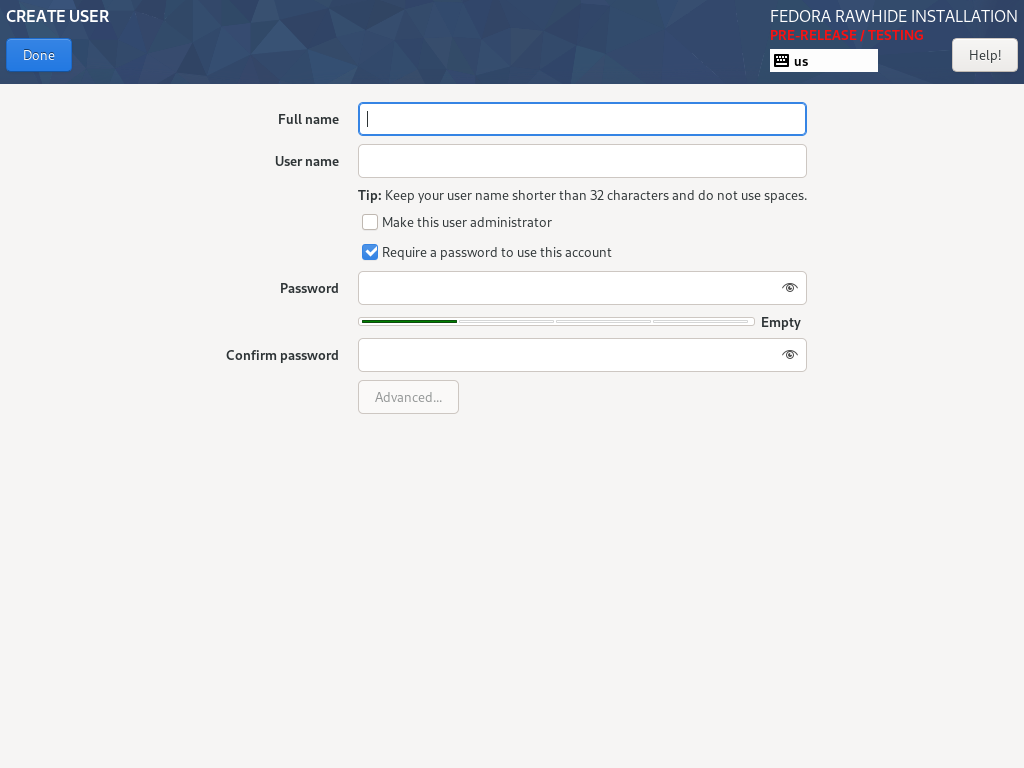This screenshot has width=1024, height=768.
Task: Click the 'Confirm password' label
Action: click(282, 356)
